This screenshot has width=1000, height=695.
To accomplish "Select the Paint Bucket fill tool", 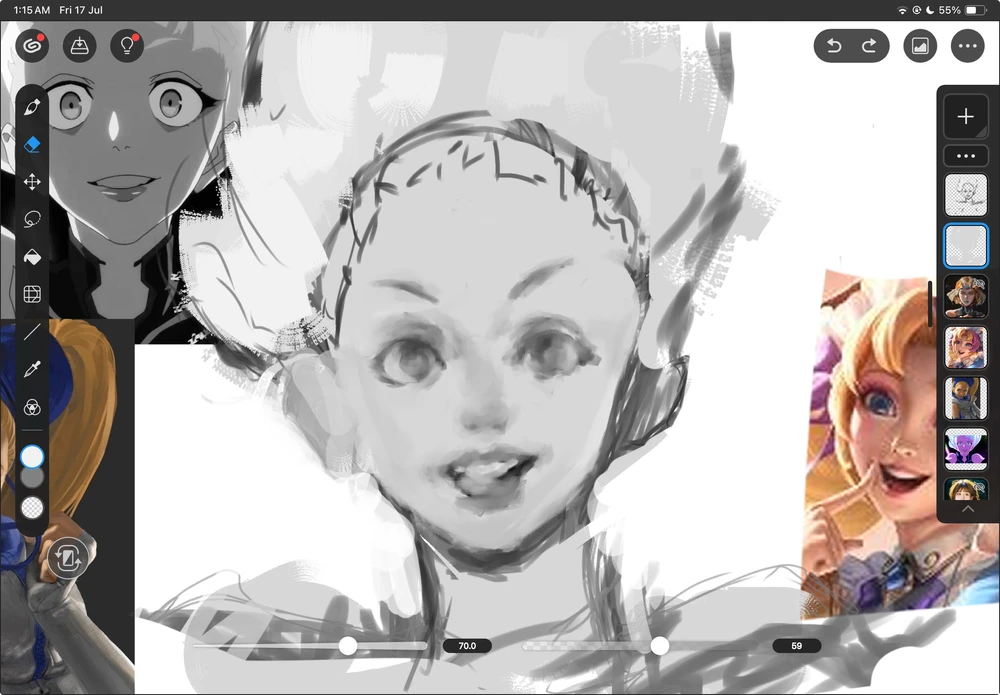I will (x=32, y=257).
